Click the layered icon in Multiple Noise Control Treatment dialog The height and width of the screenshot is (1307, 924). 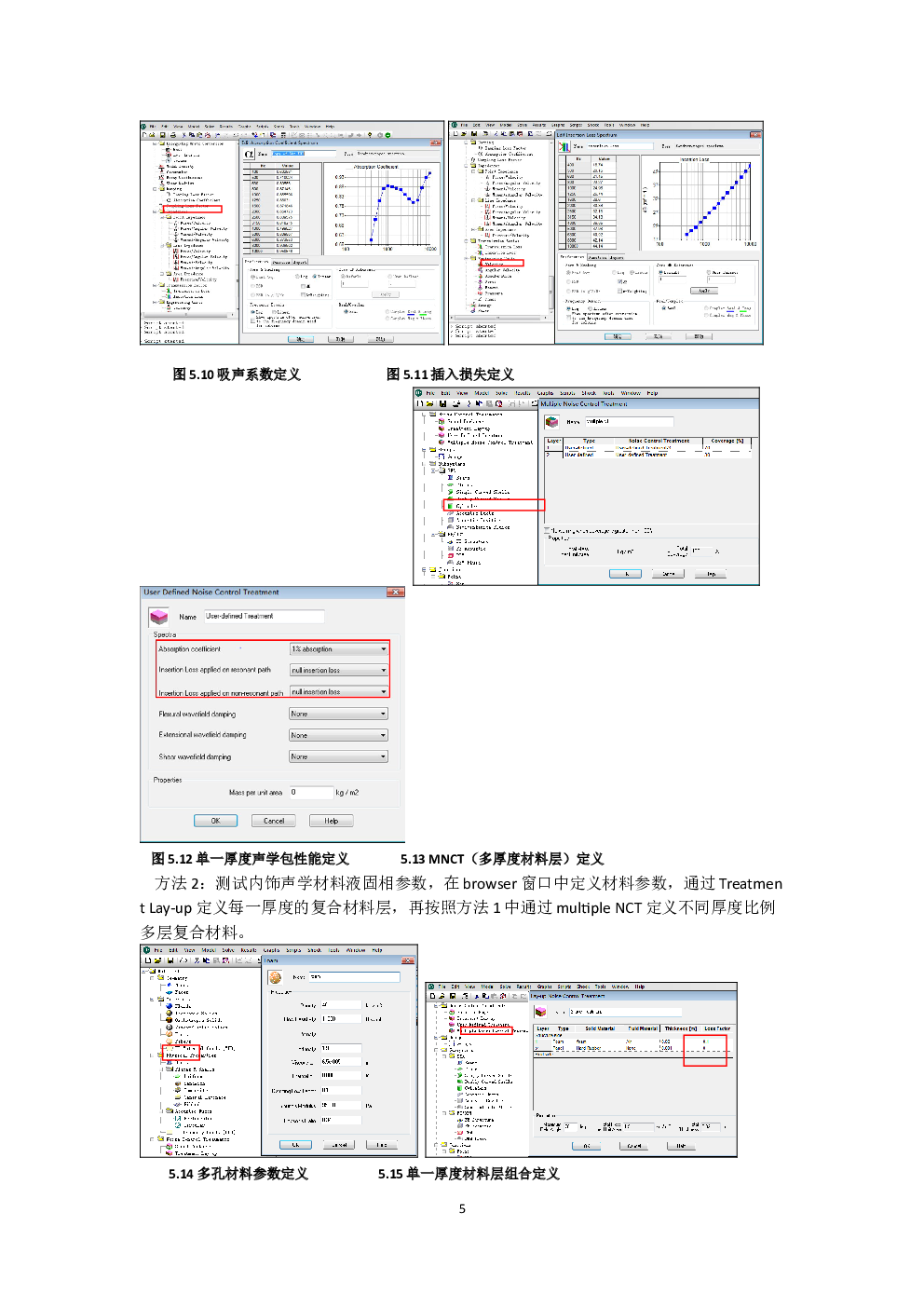pos(551,421)
